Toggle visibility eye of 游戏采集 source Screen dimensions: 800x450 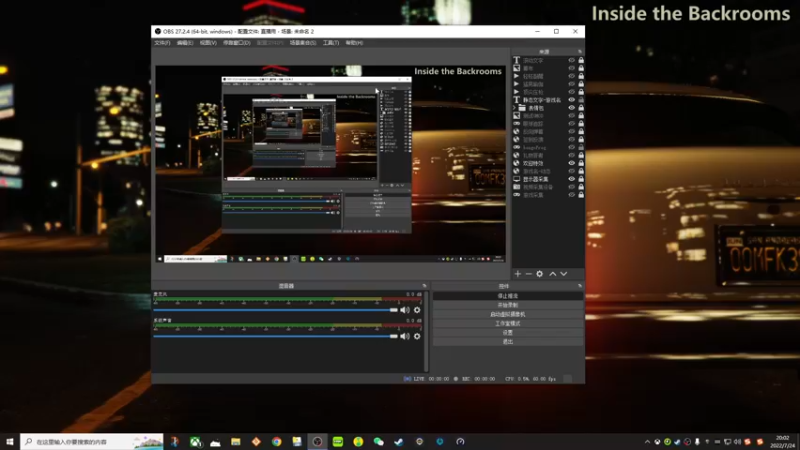(x=571, y=195)
